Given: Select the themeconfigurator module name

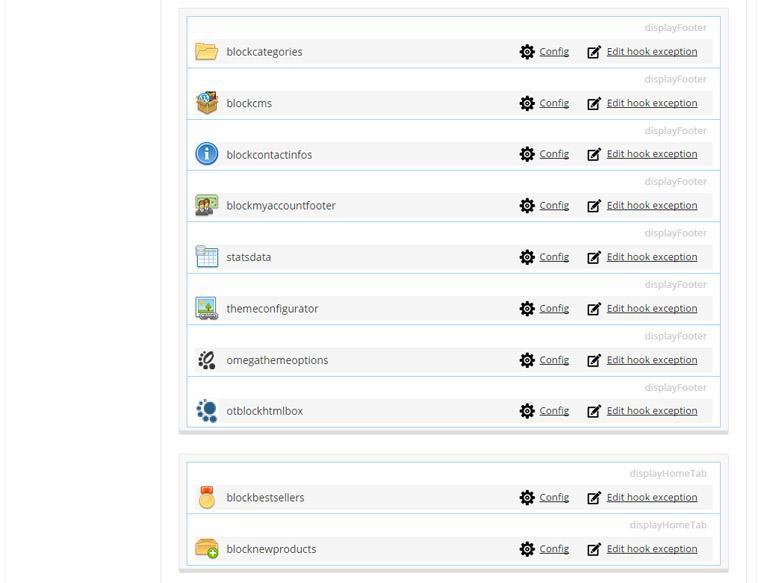Looking at the screenshot, I should [x=272, y=309].
